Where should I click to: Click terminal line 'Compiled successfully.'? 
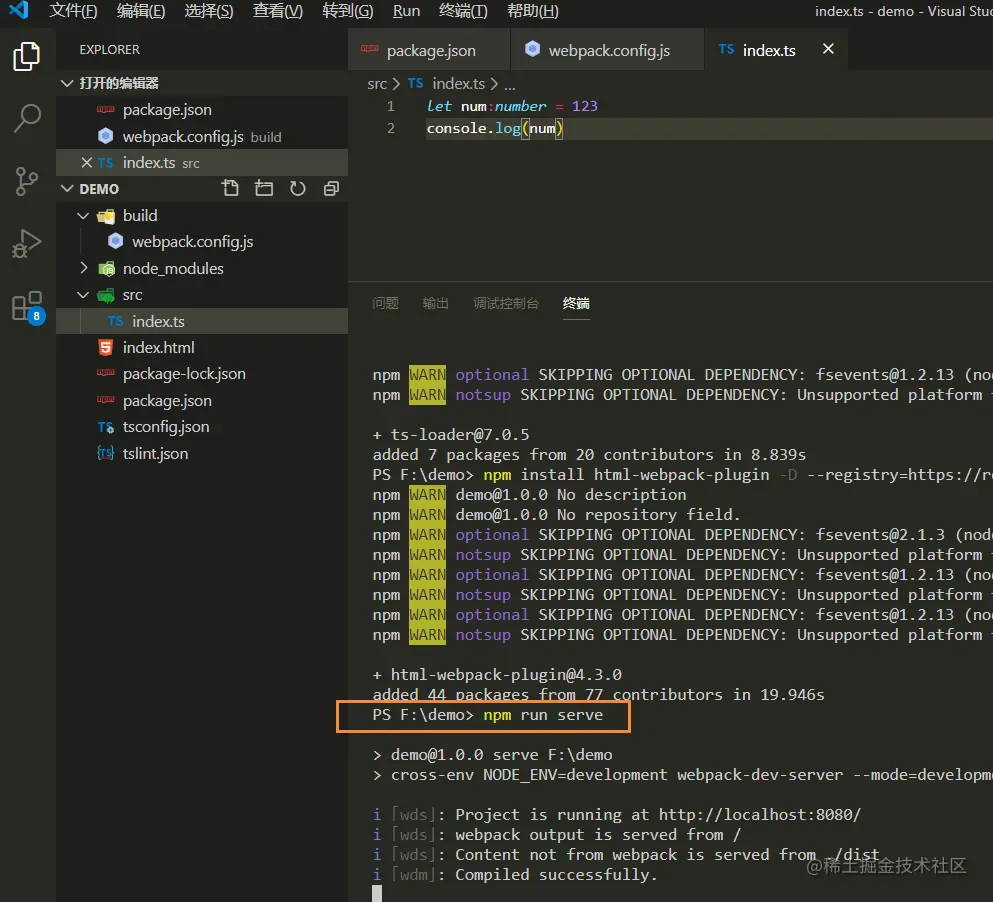556,875
